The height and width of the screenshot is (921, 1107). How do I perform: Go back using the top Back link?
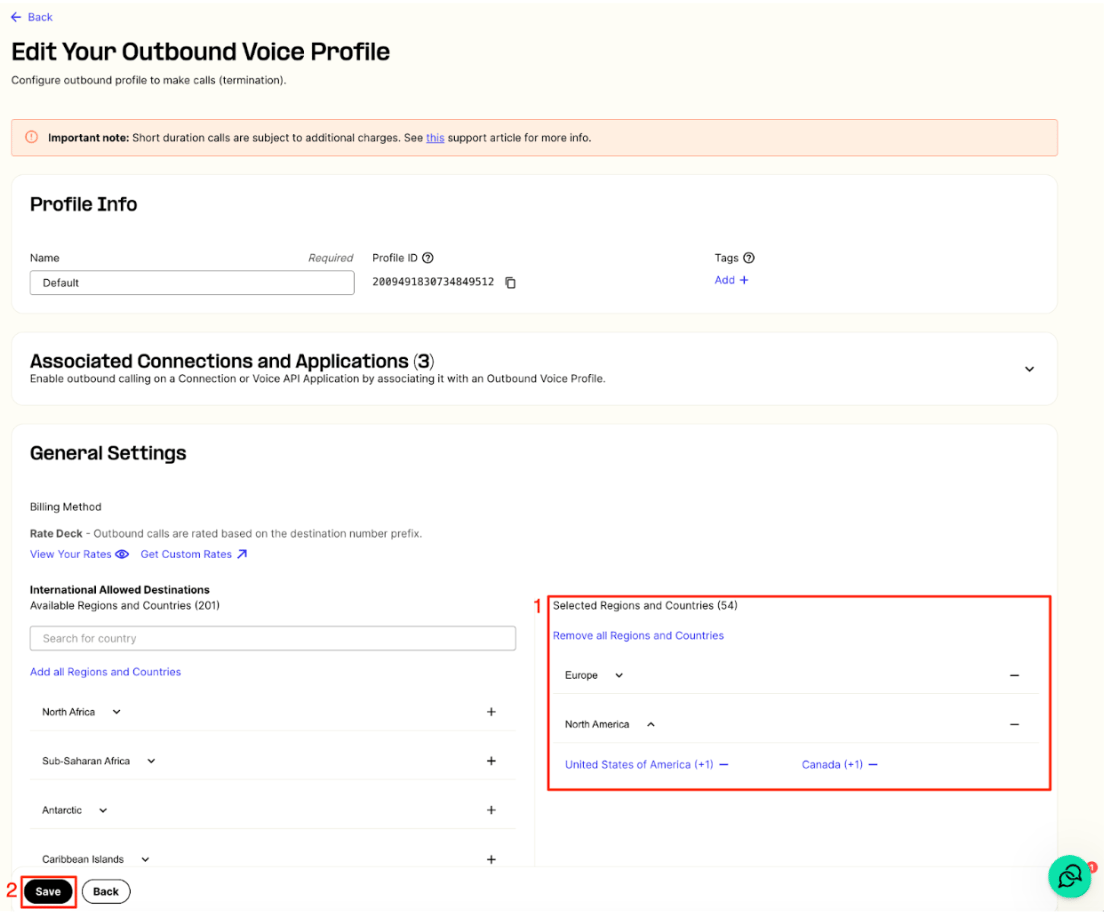[32, 17]
